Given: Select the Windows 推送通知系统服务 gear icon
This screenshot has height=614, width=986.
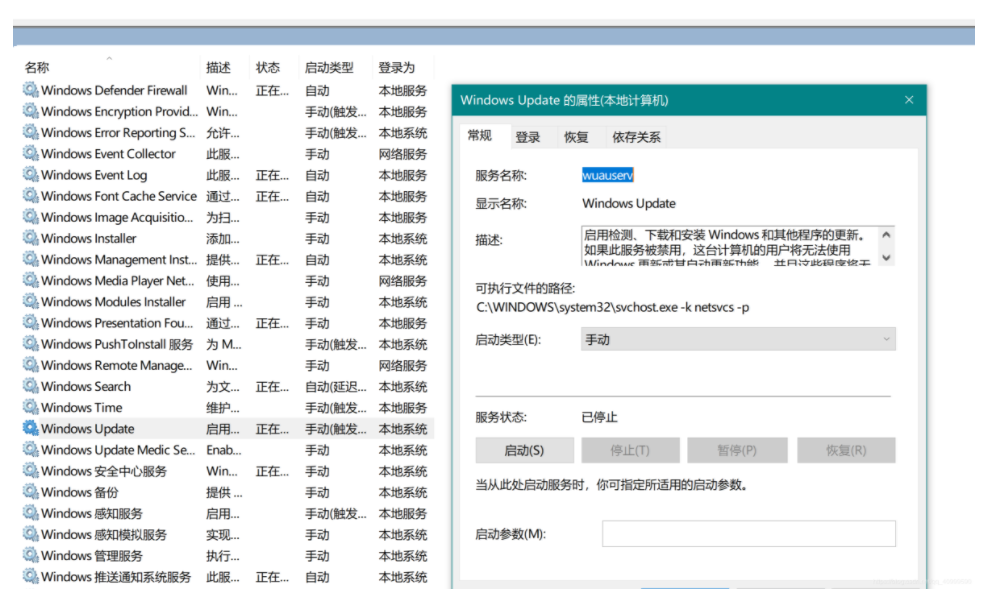Looking at the screenshot, I should point(30,576).
